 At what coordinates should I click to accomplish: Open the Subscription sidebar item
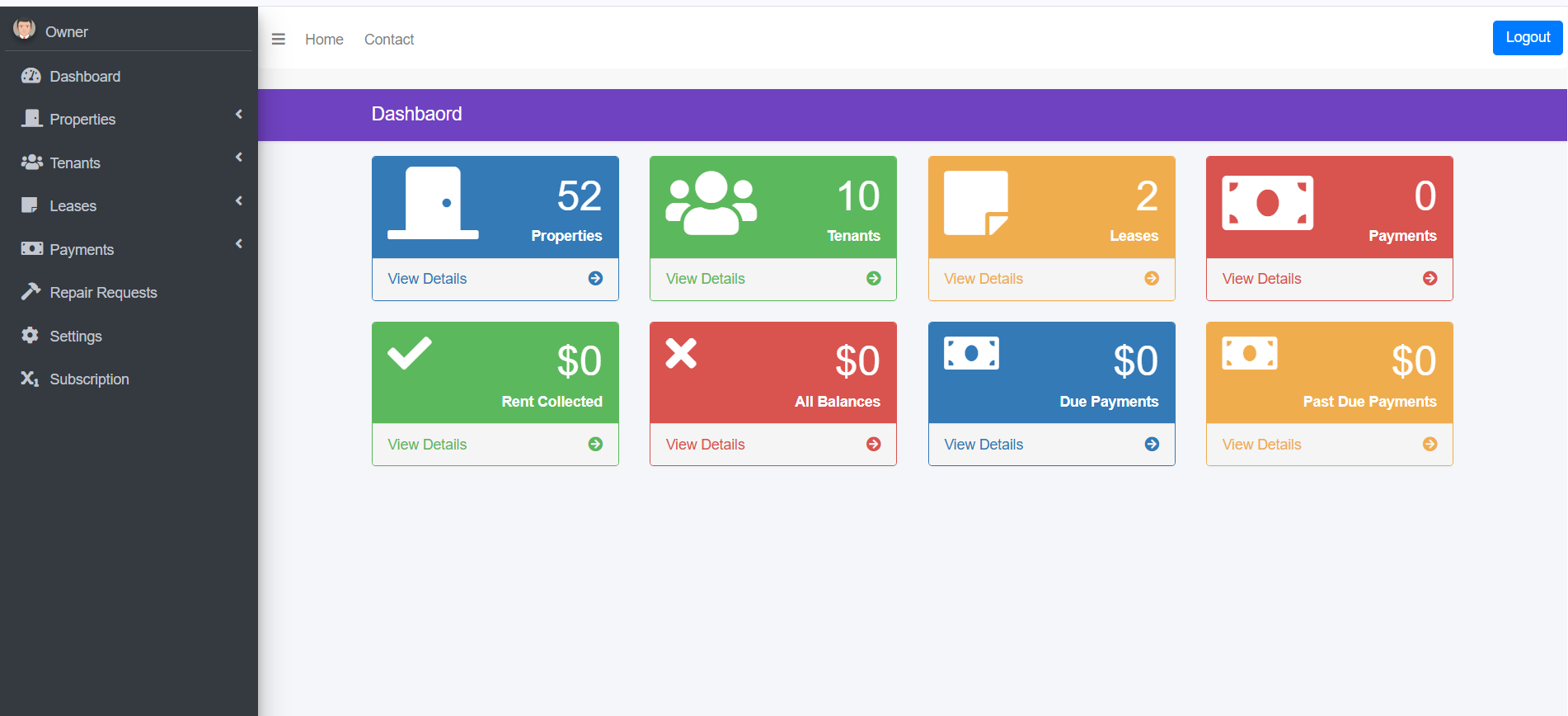click(89, 379)
